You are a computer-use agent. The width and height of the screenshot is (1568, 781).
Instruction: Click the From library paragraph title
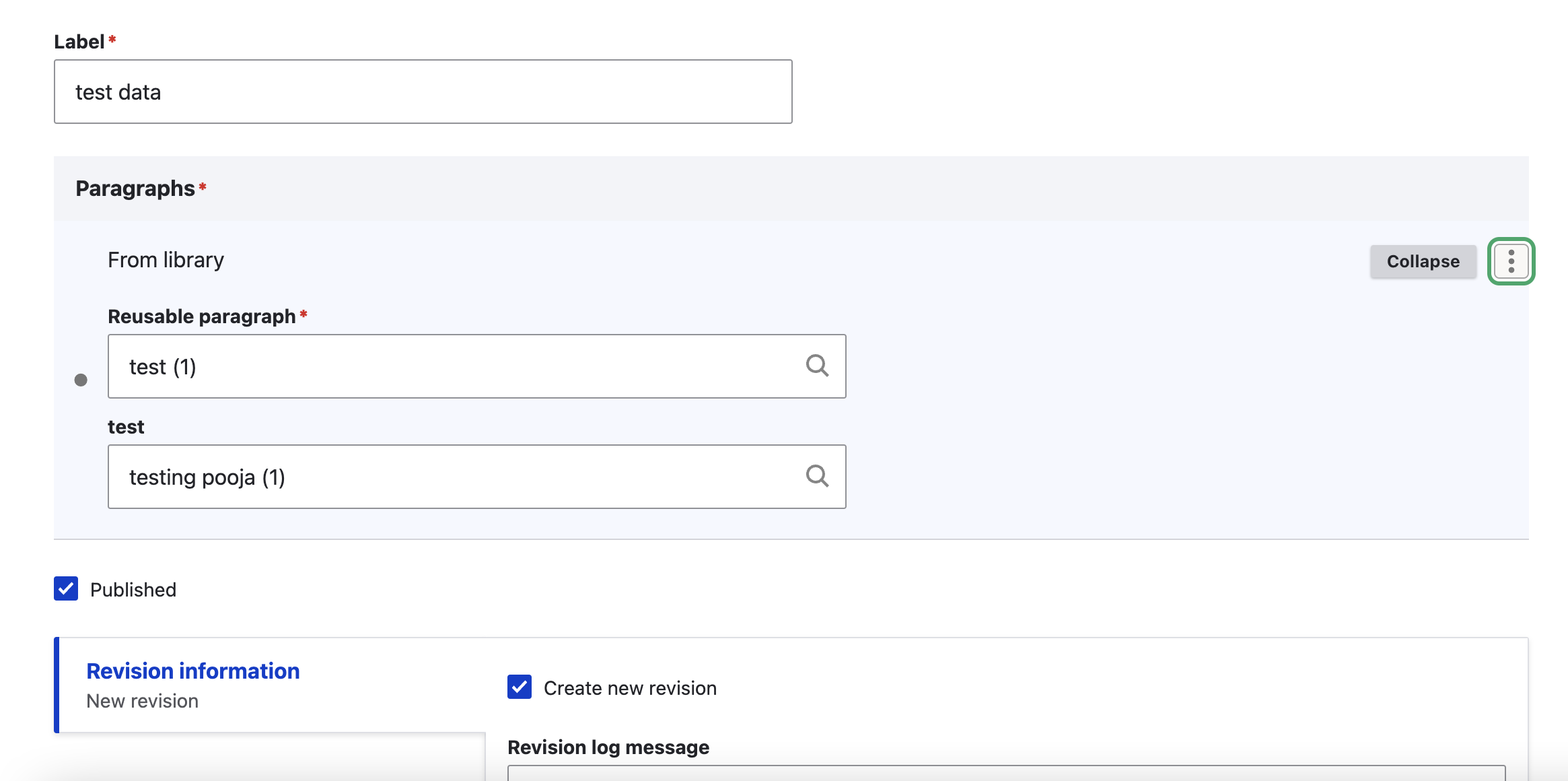point(166,260)
